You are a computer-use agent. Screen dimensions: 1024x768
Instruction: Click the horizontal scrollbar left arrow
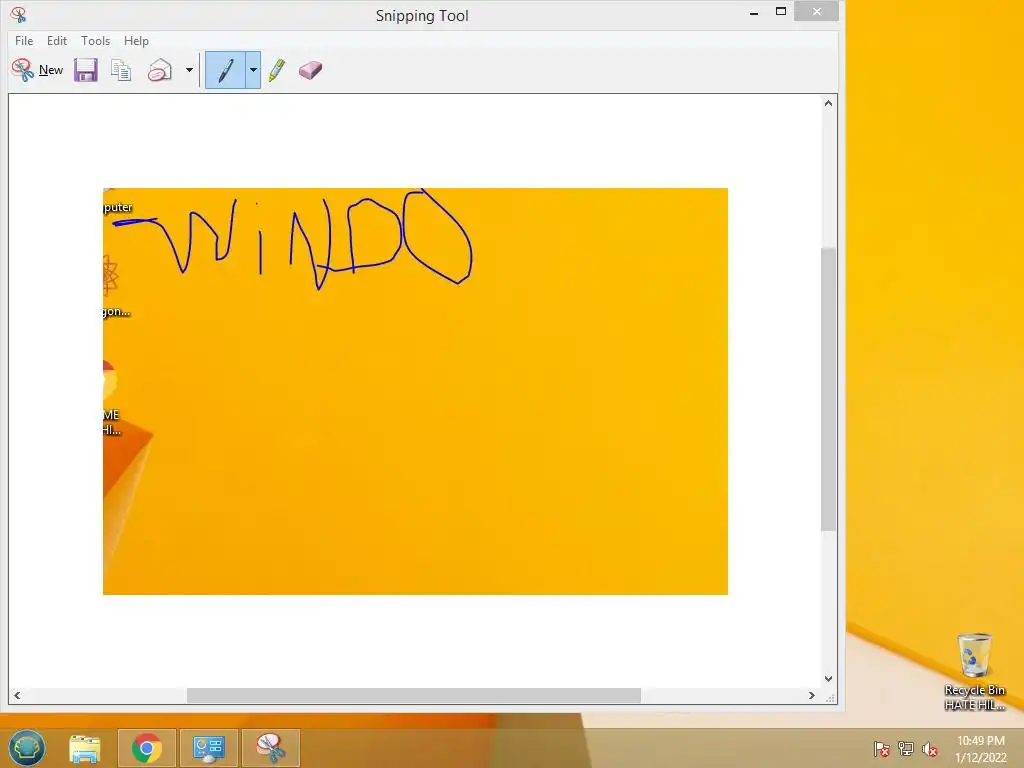(x=18, y=696)
